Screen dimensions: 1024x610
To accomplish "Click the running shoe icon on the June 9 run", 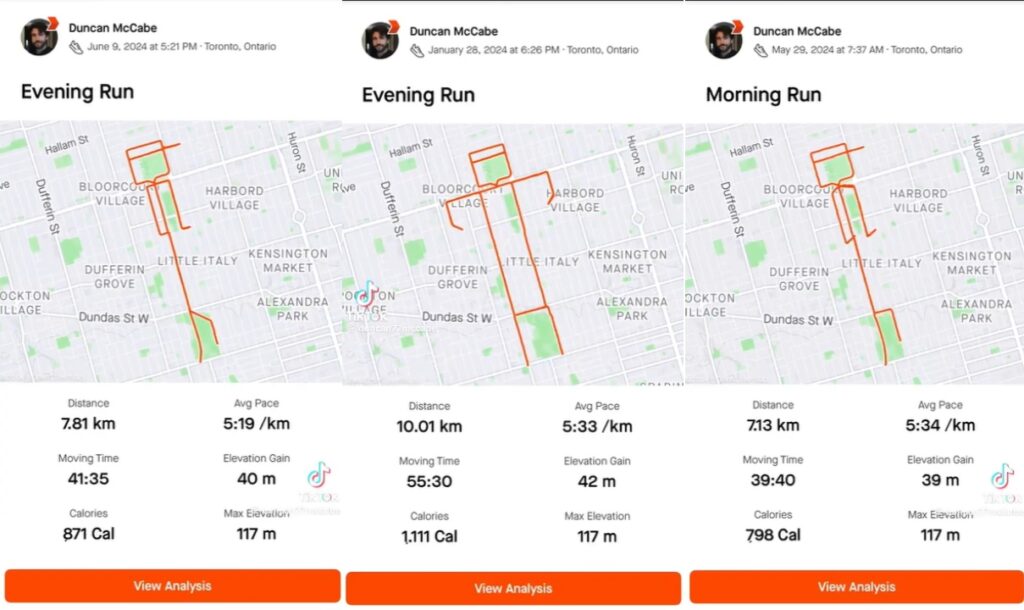I will (x=76, y=46).
